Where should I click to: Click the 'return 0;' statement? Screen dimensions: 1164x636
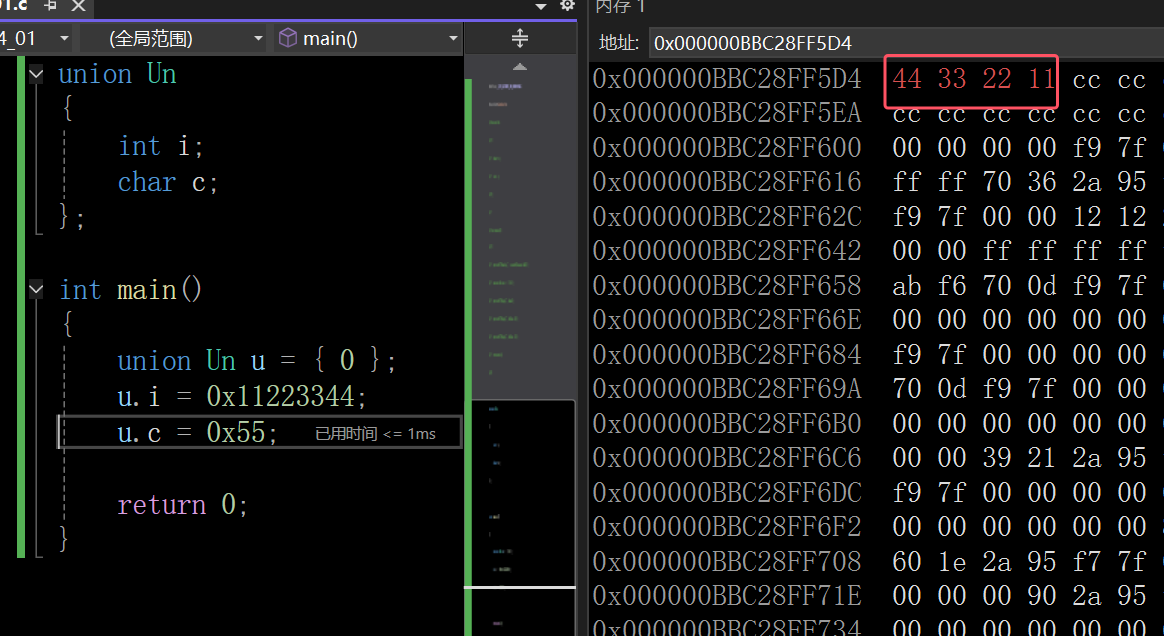[182, 505]
